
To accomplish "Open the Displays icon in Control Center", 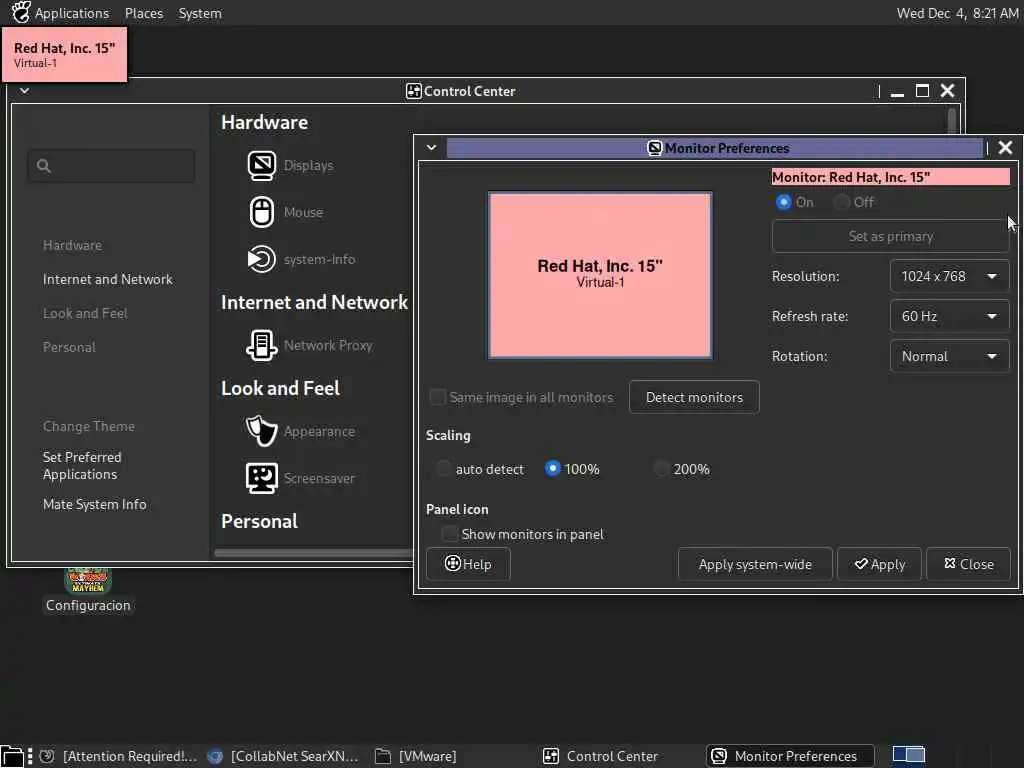I will (262, 165).
